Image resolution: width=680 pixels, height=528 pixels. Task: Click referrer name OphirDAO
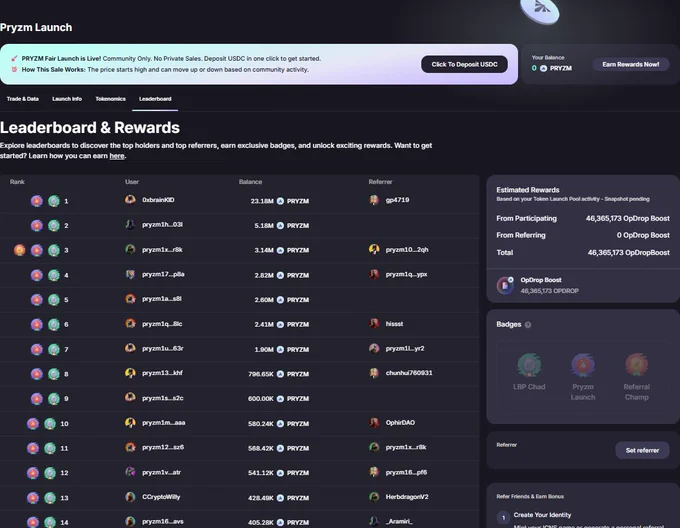pos(400,423)
